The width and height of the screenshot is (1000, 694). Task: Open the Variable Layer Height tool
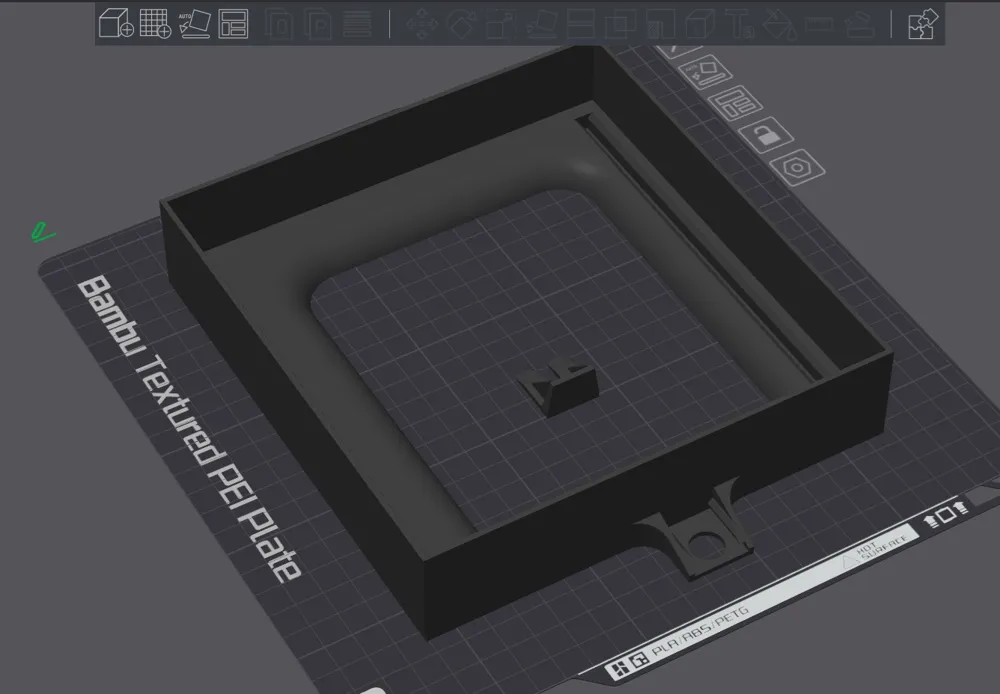click(x=357, y=24)
